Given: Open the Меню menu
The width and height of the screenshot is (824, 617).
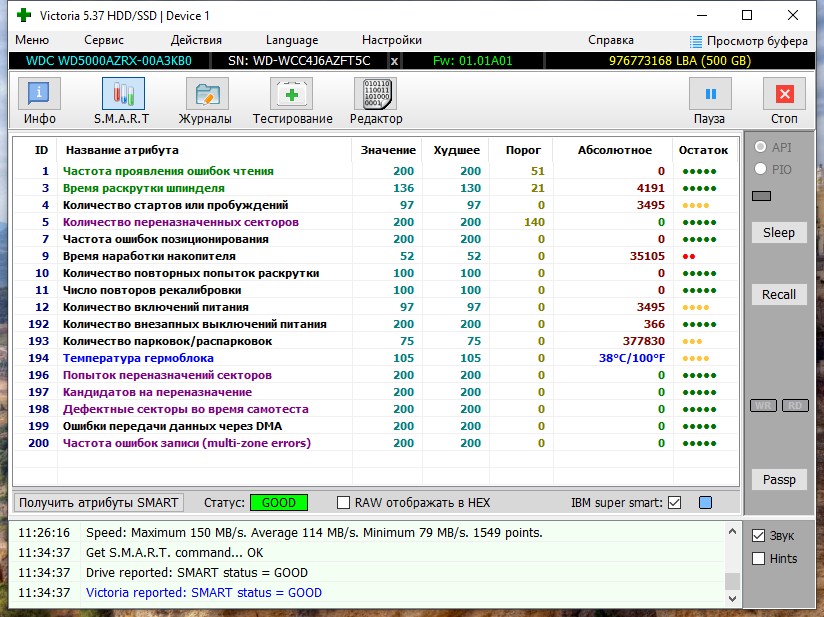Looking at the screenshot, I should pos(32,40).
